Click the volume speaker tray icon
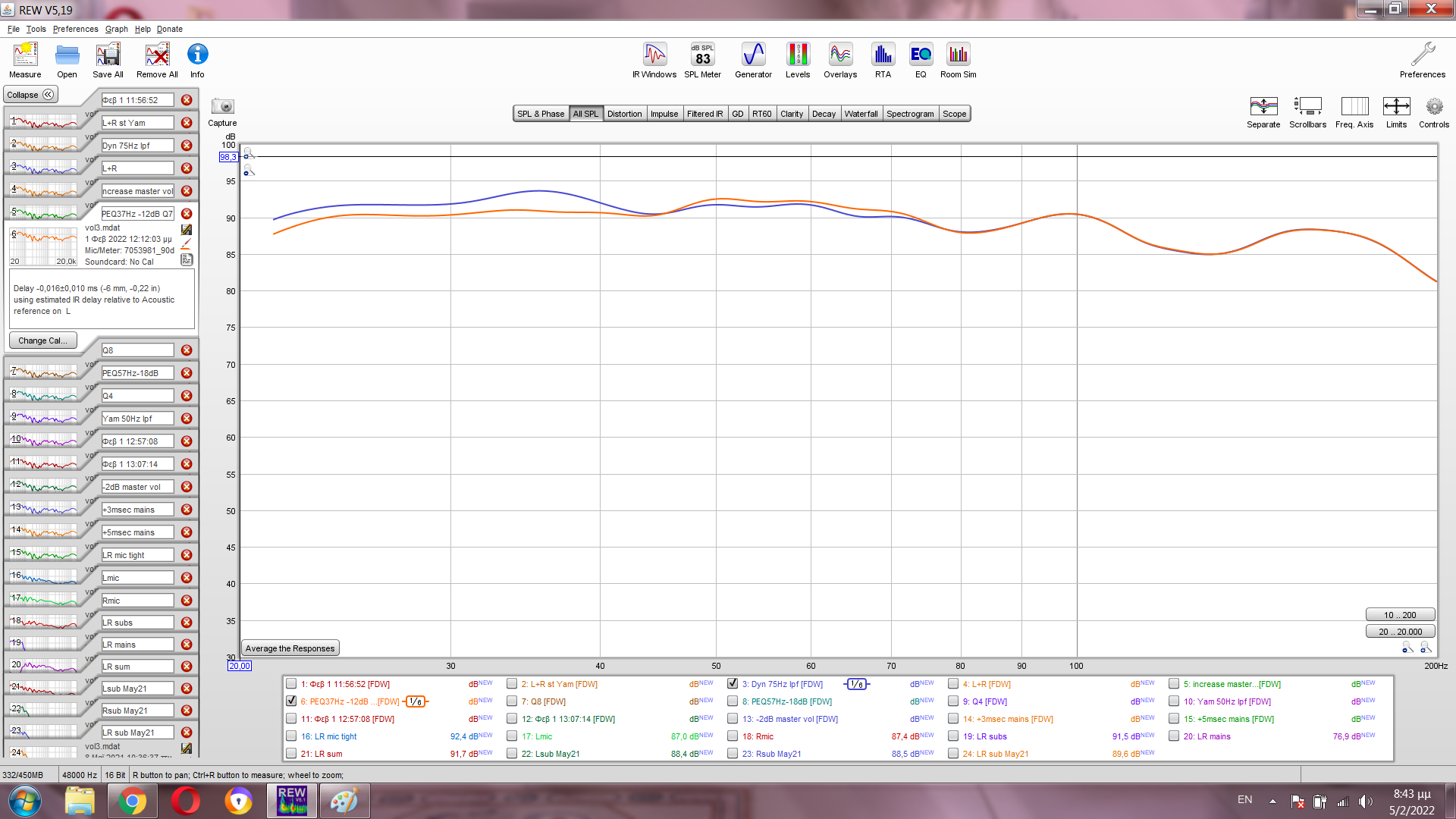The height and width of the screenshot is (819, 1456). point(1366,802)
